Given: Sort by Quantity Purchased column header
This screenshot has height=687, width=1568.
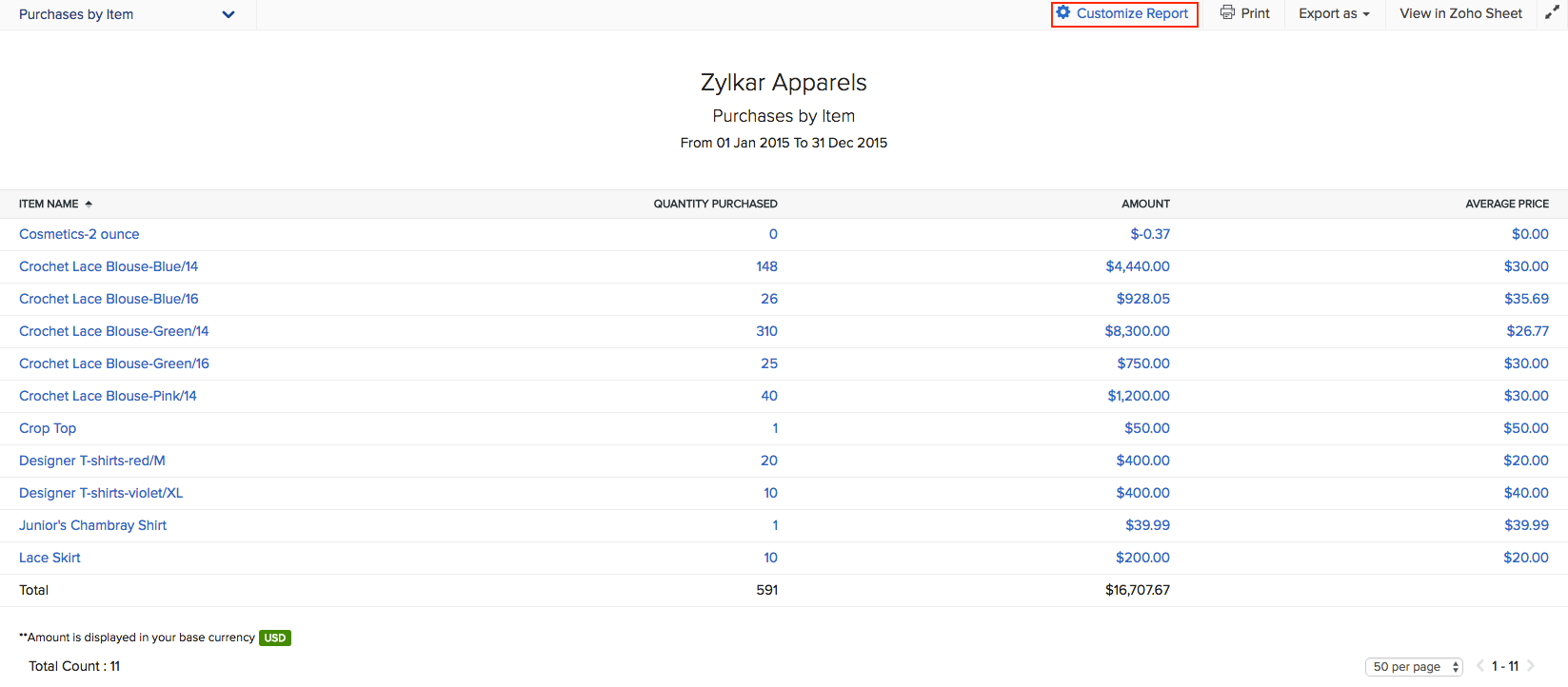Looking at the screenshot, I should tap(715, 204).
